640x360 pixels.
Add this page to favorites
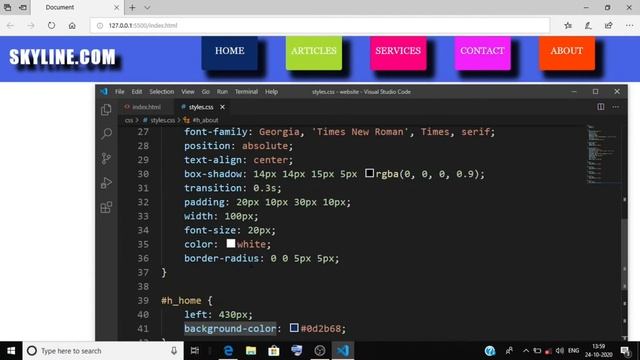point(568,25)
